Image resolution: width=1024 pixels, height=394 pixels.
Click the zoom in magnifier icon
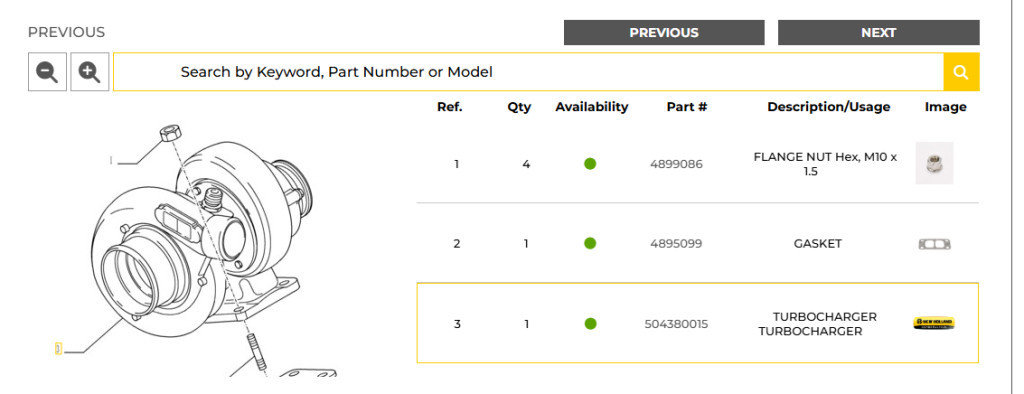click(89, 72)
